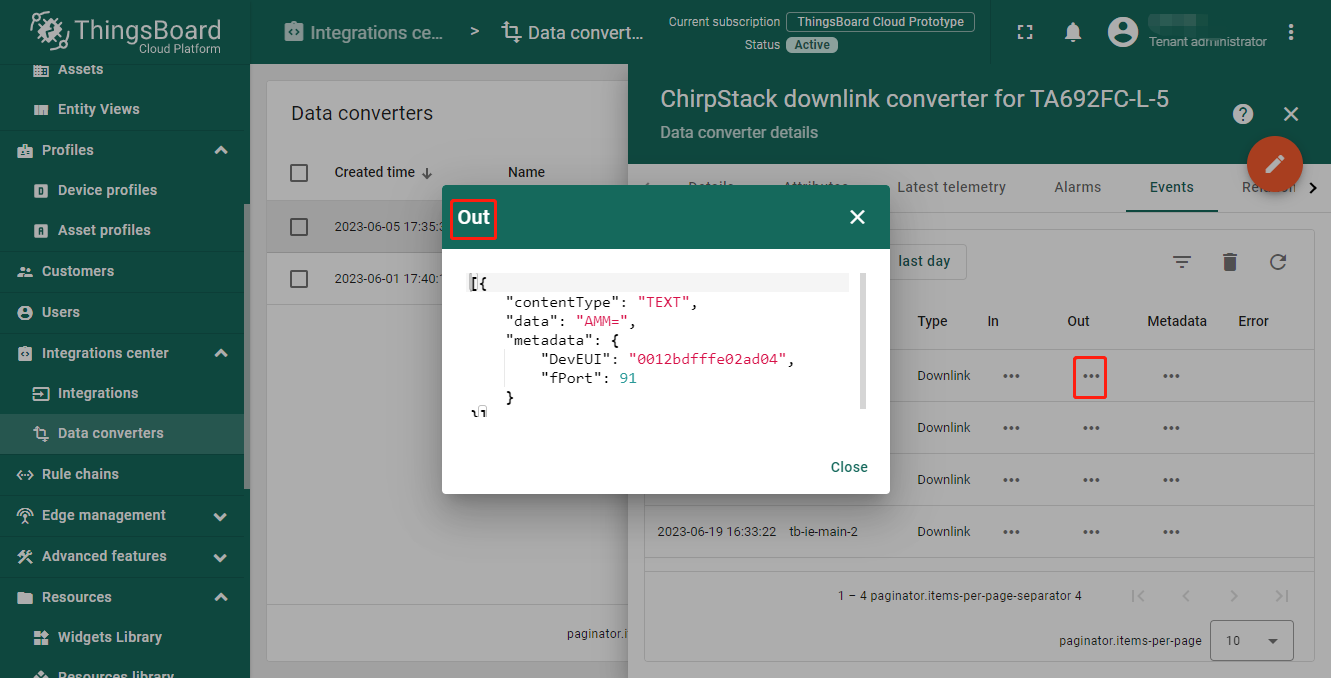Click the help question mark icon
The image size is (1331, 678).
point(1243,114)
